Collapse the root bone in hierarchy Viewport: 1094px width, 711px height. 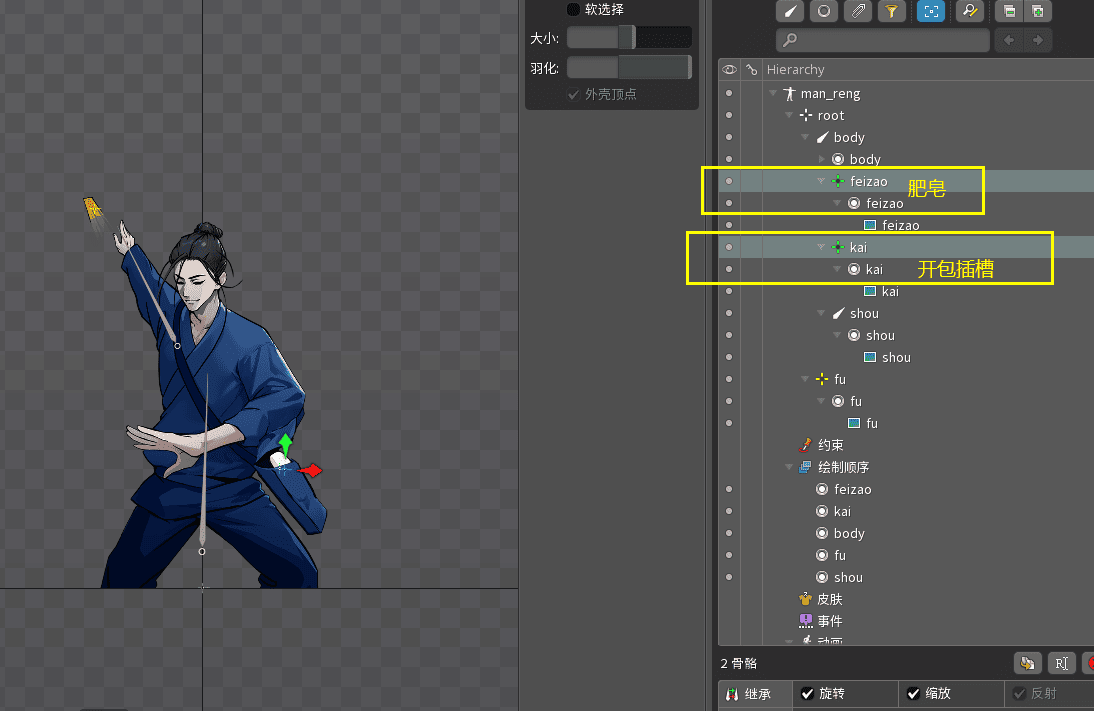790,116
